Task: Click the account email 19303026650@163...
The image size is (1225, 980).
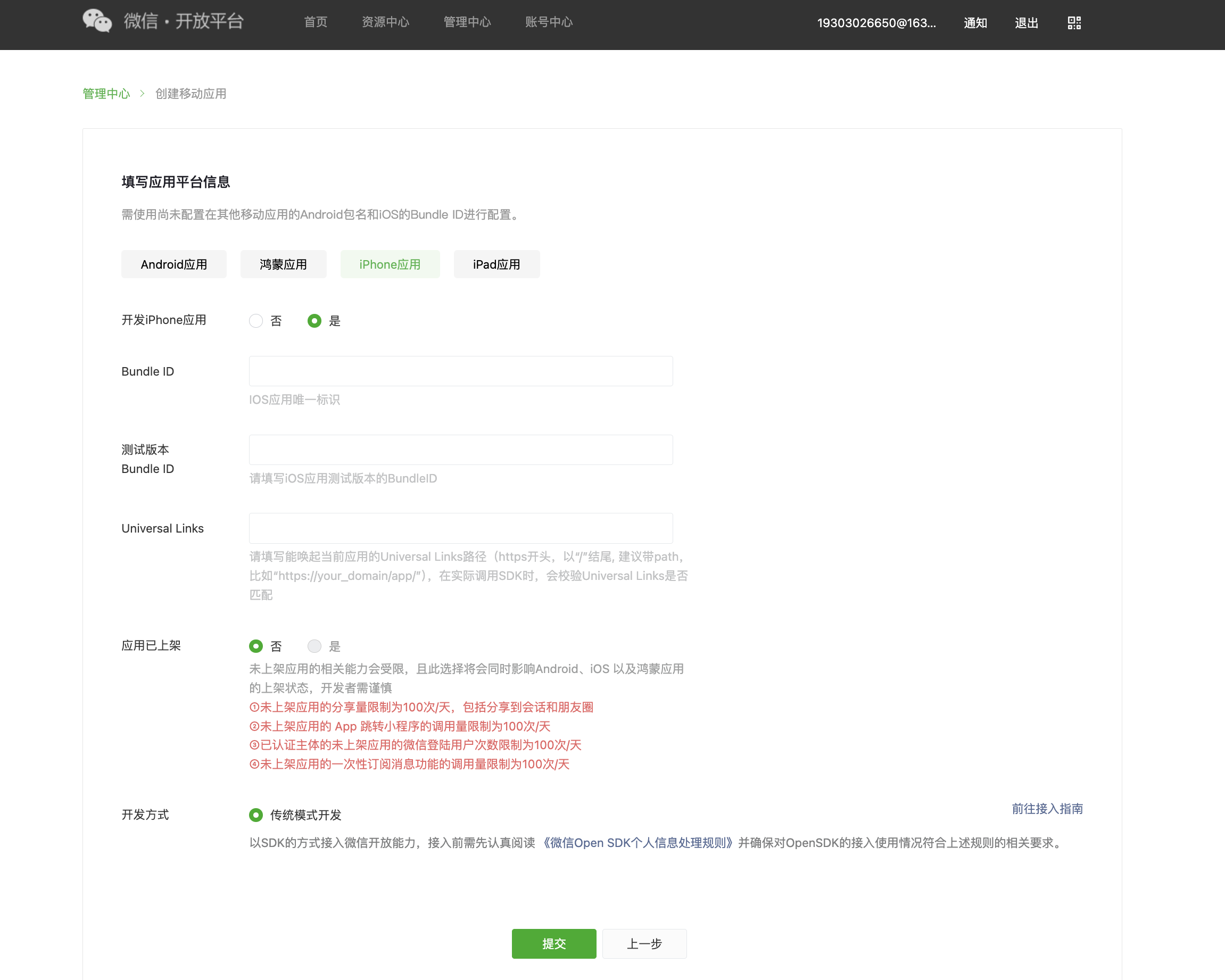Action: pos(876,23)
